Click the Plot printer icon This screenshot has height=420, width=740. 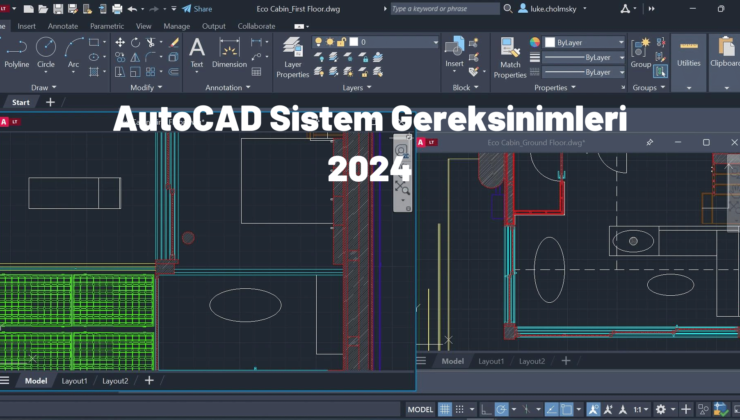coord(117,8)
